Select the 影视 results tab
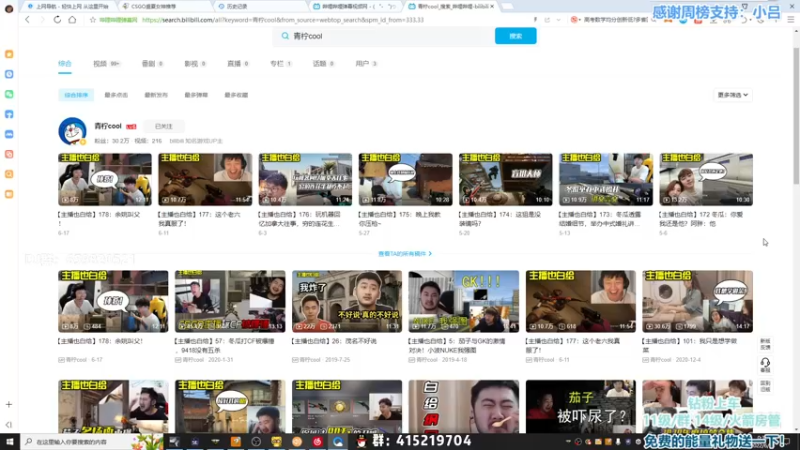The image size is (800, 450). pyautogui.click(x=195, y=64)
